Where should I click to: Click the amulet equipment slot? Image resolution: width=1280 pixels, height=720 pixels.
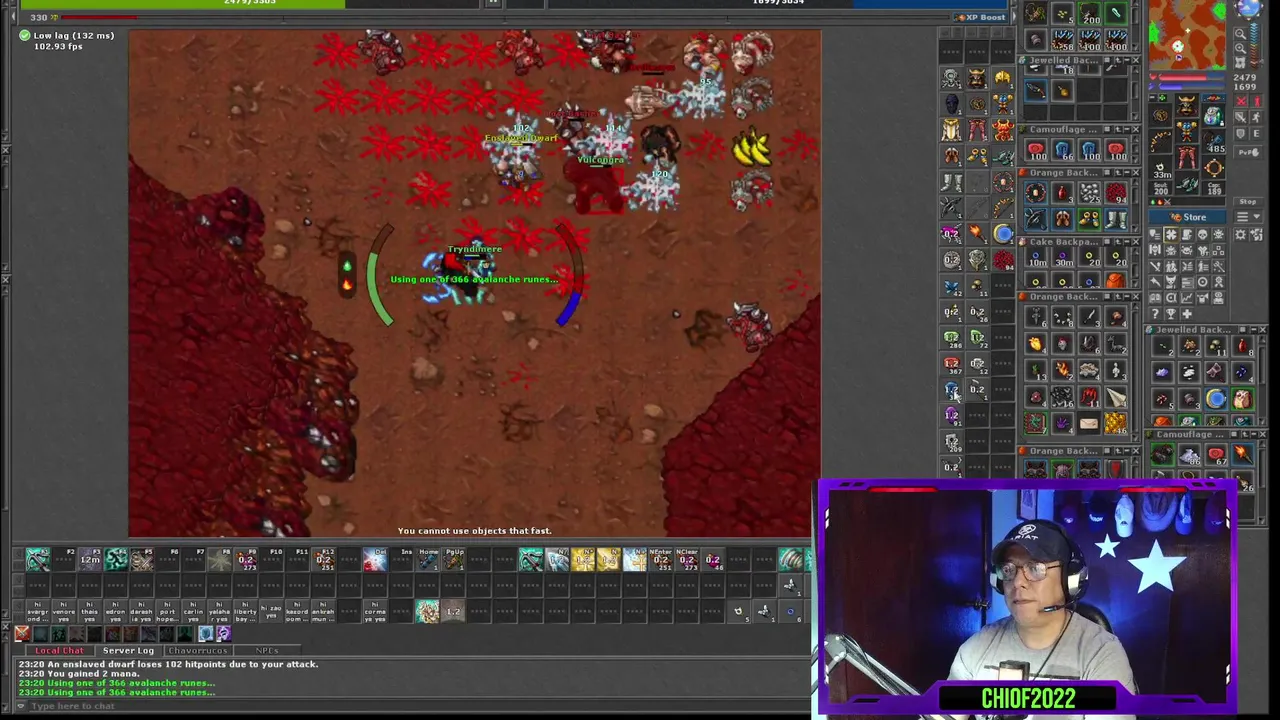[x=1158, y=115]
